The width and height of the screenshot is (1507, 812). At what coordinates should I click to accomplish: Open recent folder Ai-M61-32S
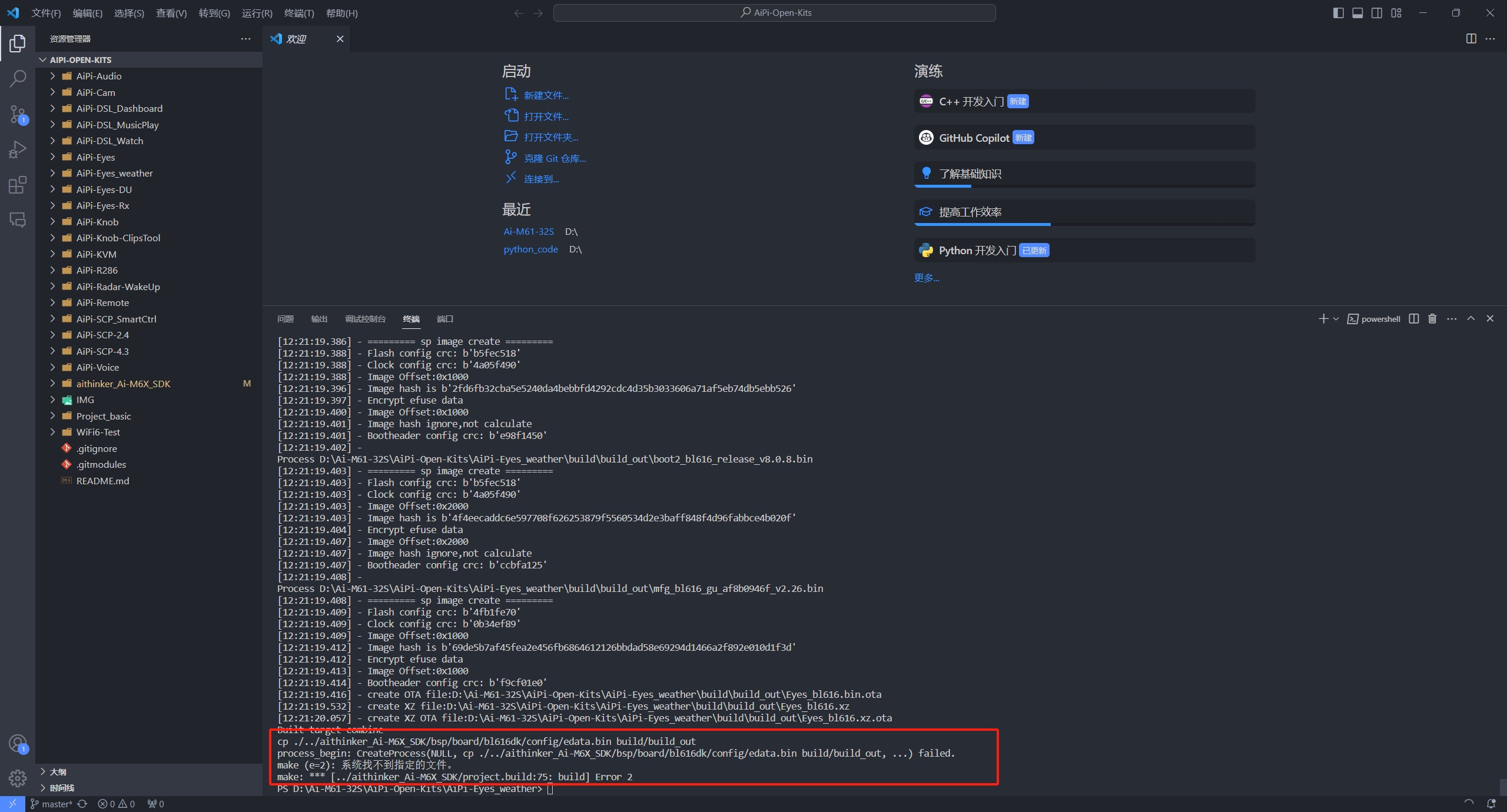point(529,232)
